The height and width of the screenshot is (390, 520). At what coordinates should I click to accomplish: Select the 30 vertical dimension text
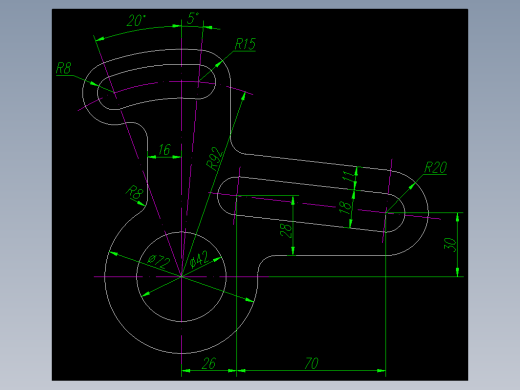(450, 245)
